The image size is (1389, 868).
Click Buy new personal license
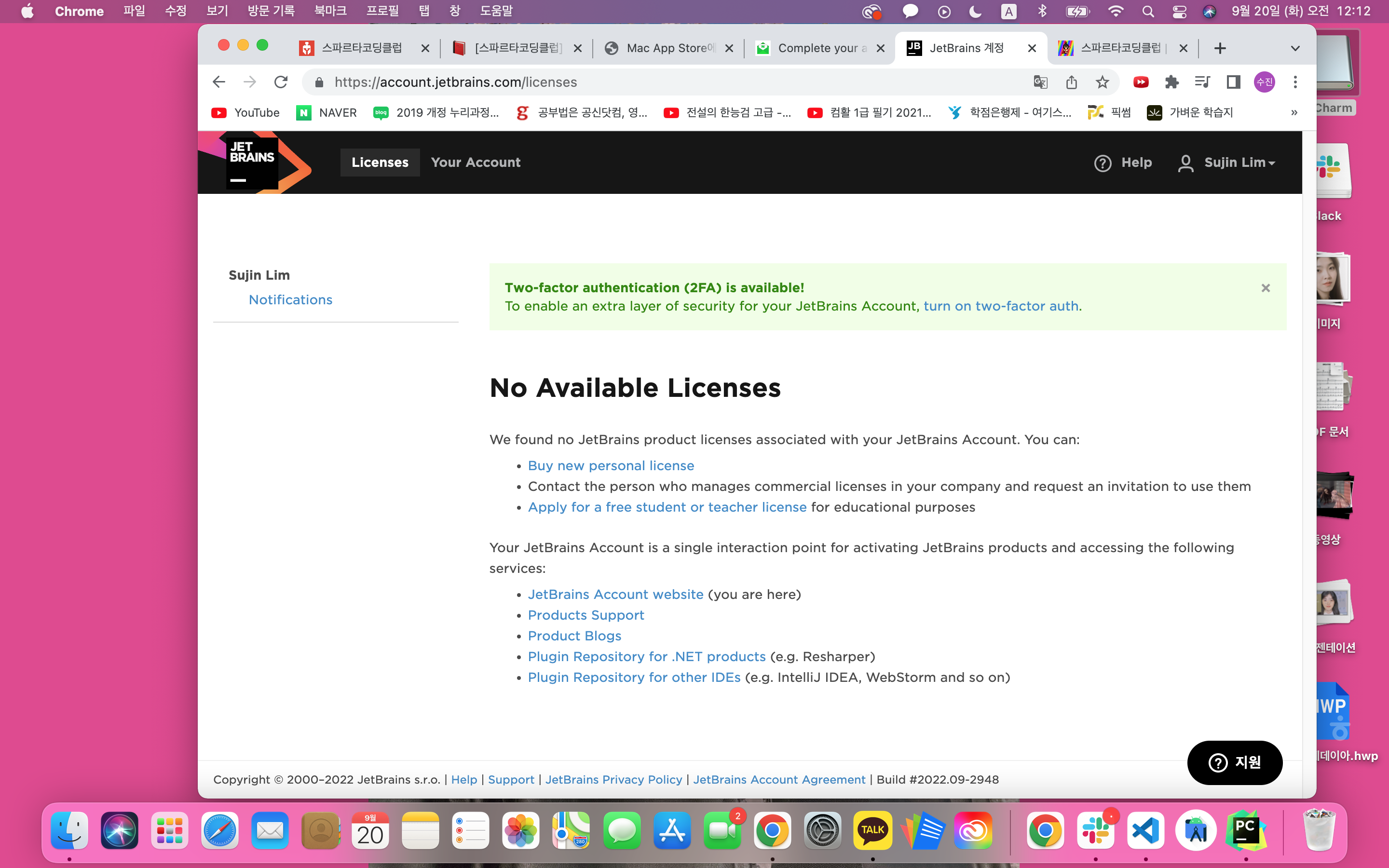coord(611,465)
